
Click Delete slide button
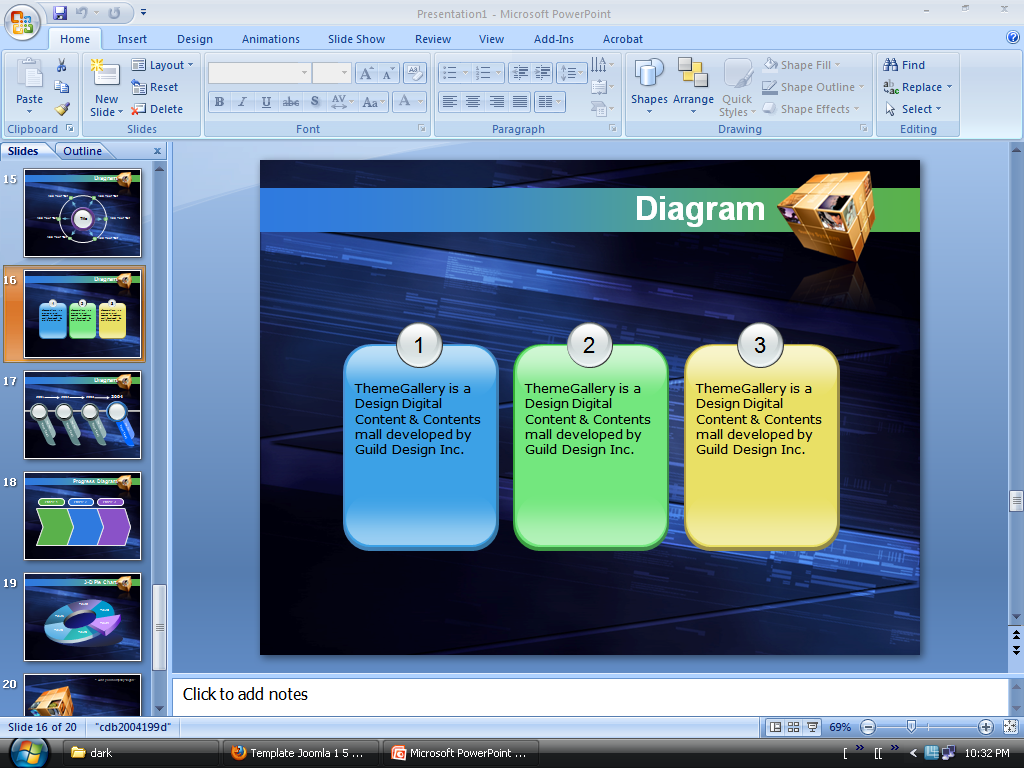(x=157, y=109)
